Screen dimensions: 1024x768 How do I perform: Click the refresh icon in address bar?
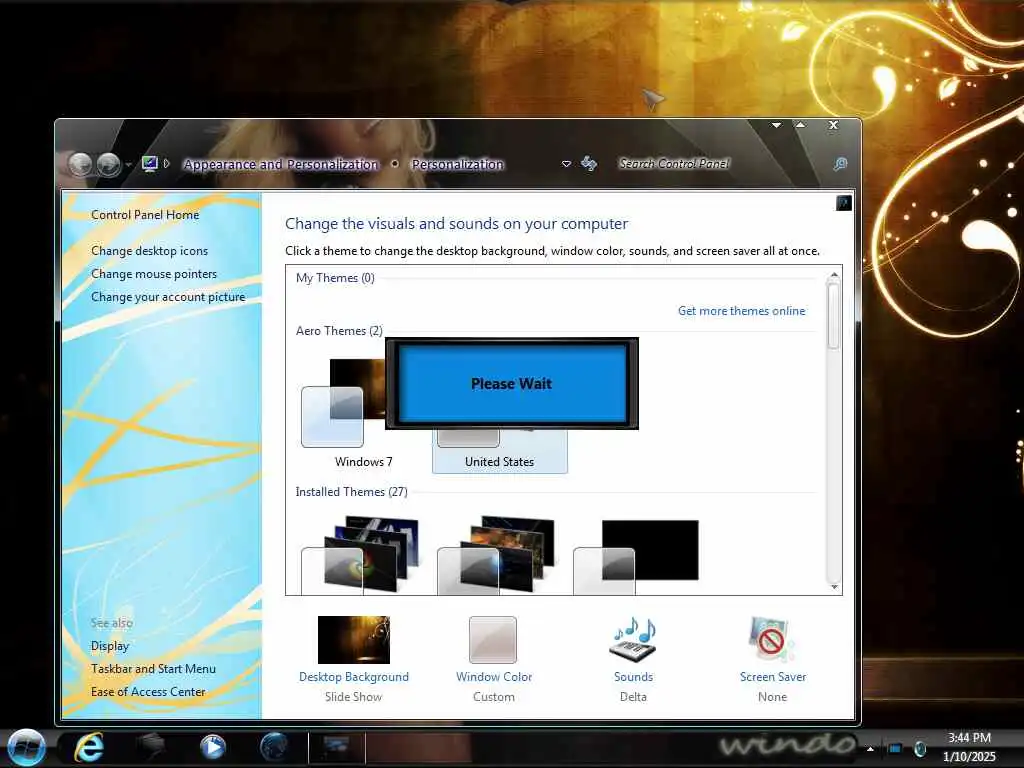click(x=589, y=163)
